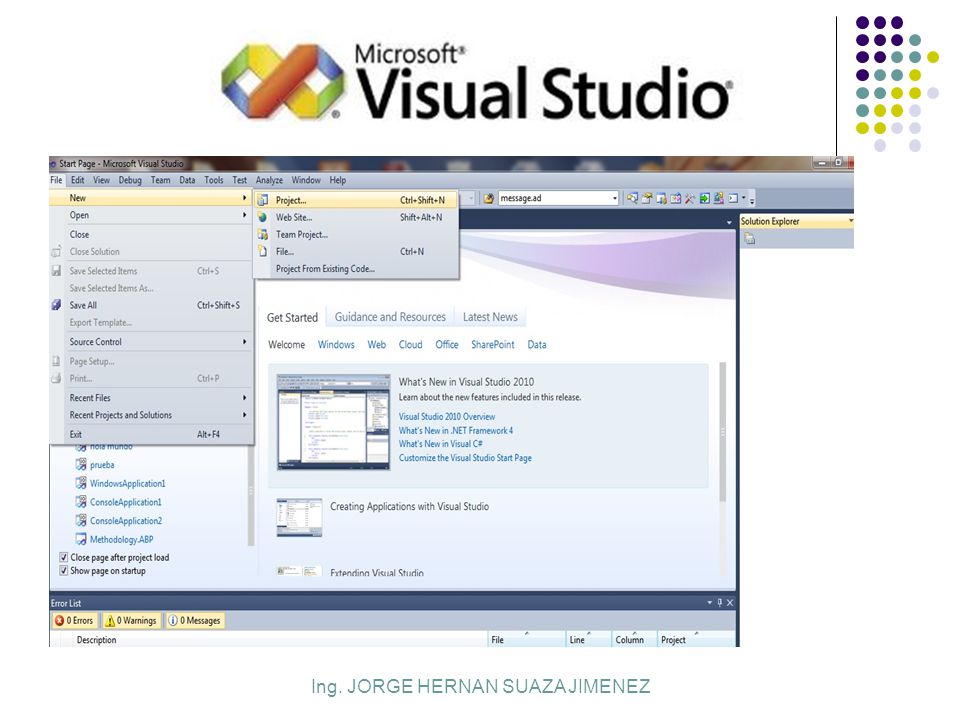Close the Error List panel
Screen dimensions: 960x720
tap(730, 602)
